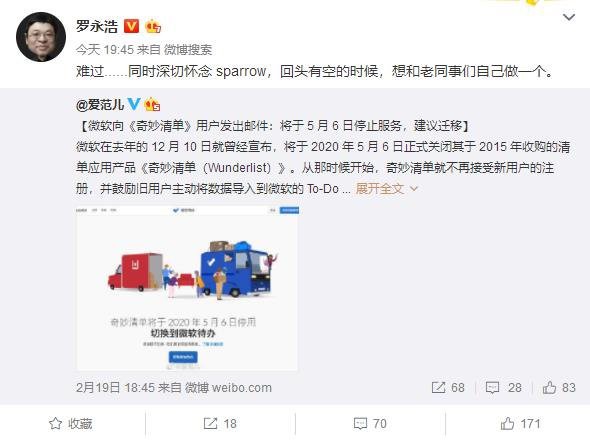This screenshot has width=590, height=442.
Task: Toggle the 收藏 favorite star
Action: pyautogui.click(x=71, y=424)
